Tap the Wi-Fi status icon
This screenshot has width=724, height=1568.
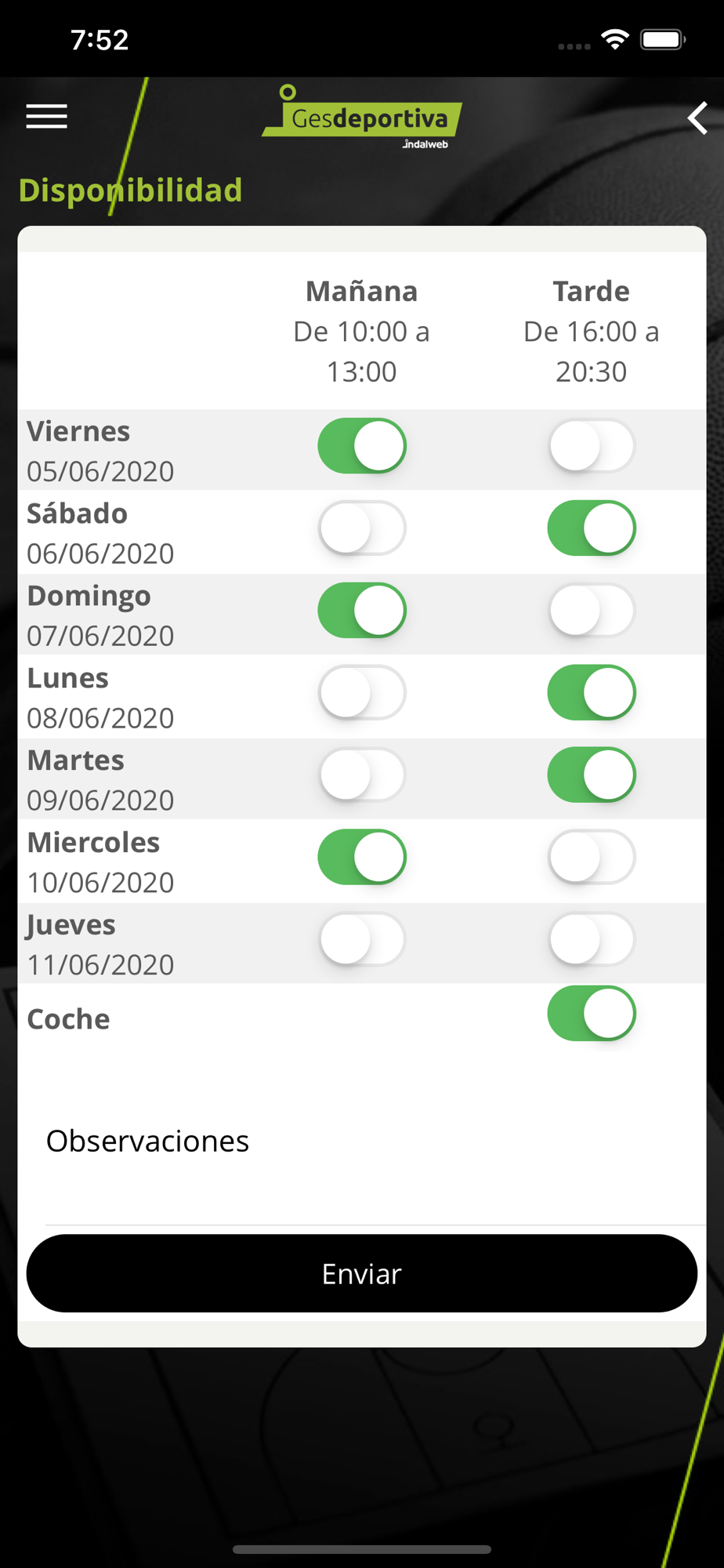tap(615, 39)
